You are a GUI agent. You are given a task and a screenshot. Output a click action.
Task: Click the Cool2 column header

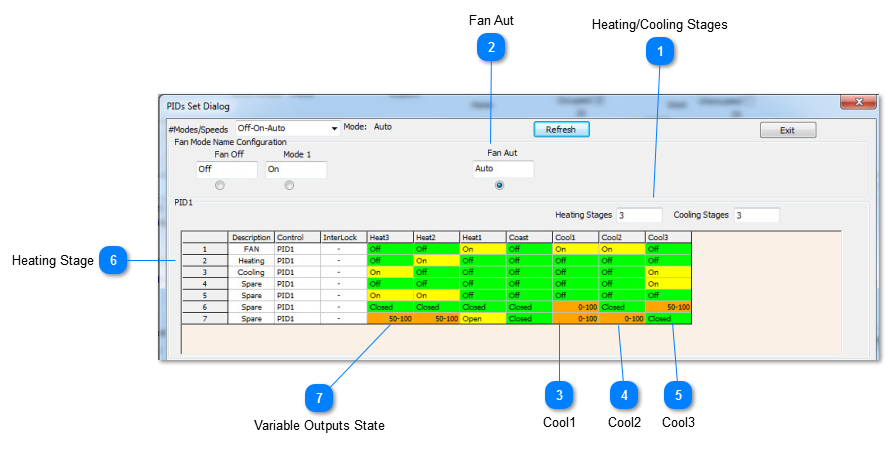click(622, 237)
